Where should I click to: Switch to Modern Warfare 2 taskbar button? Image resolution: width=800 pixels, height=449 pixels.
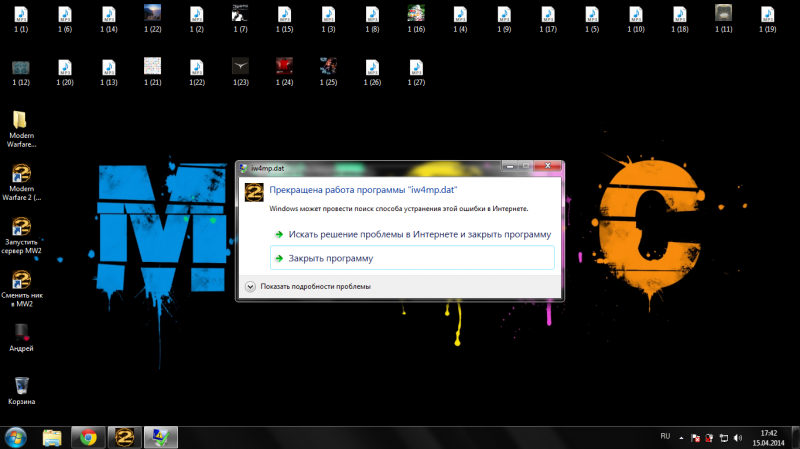[124, 438]
